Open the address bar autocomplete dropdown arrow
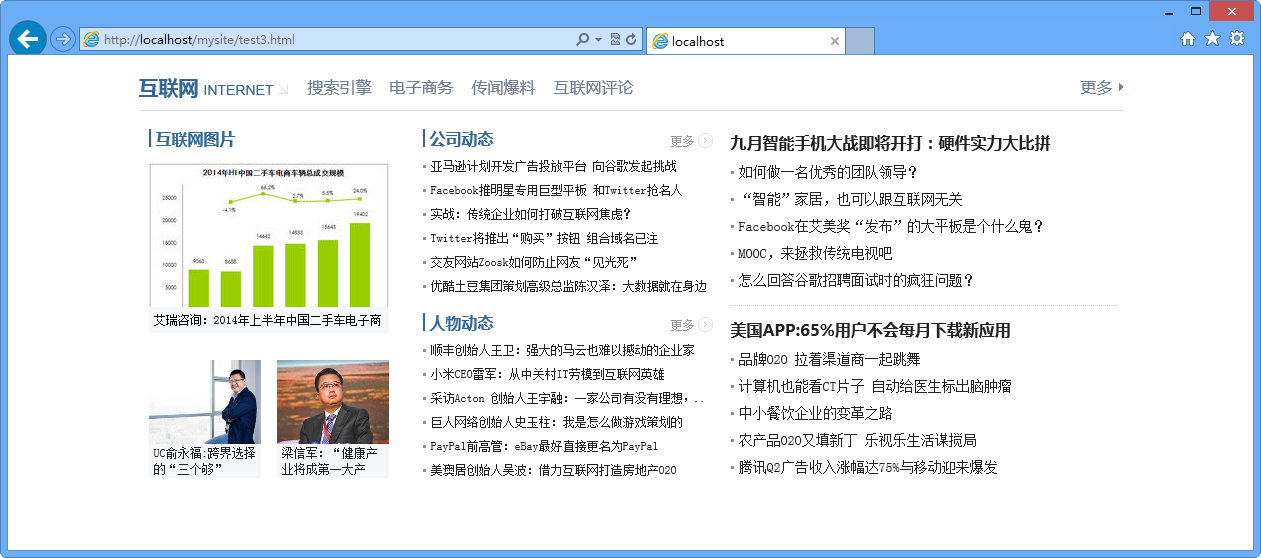This screenshot has height=558, width=1261. (598, 40)
